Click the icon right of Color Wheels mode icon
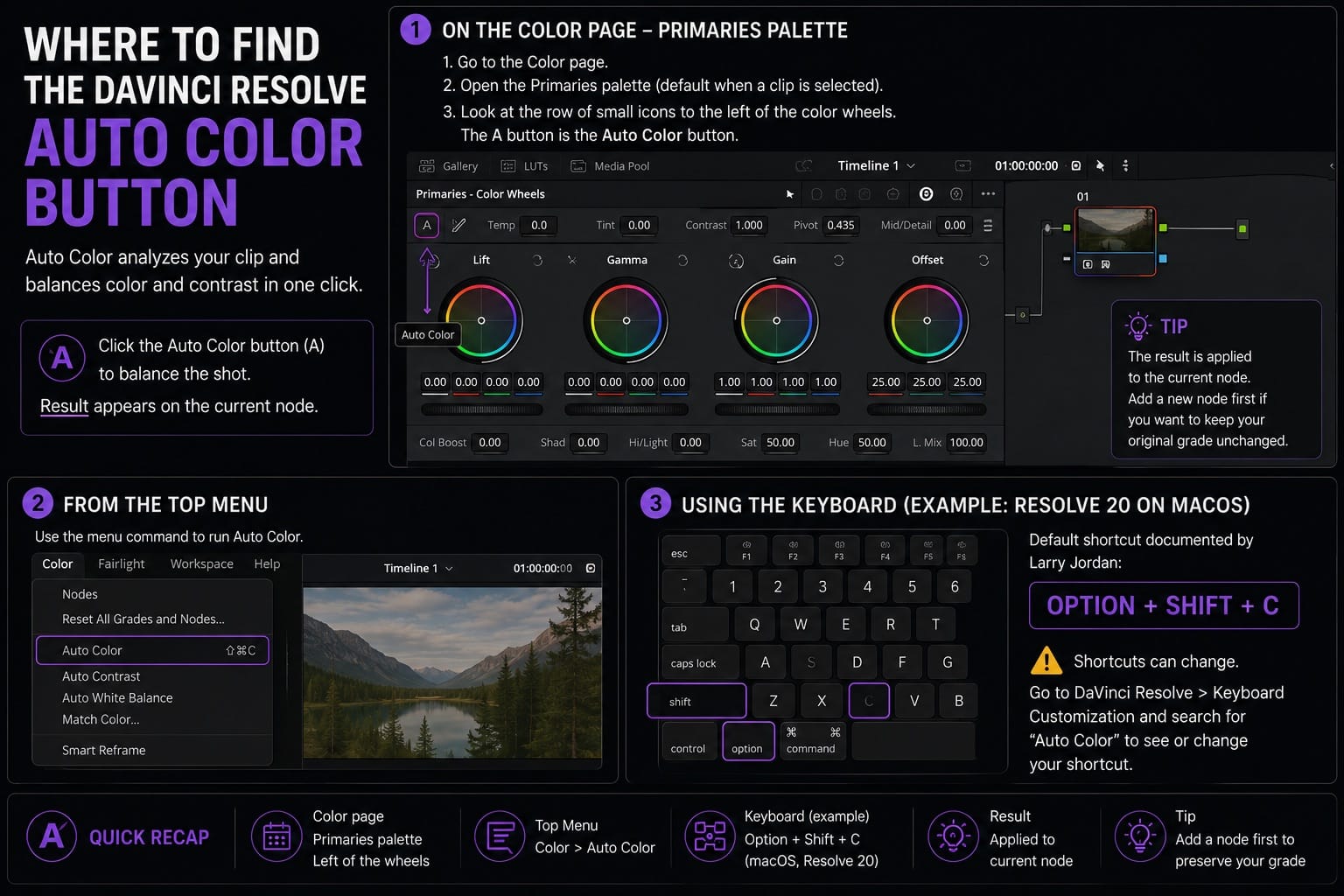Viewport: 1344px width, 896px height. pyautogui.click(x=956, y=193)
